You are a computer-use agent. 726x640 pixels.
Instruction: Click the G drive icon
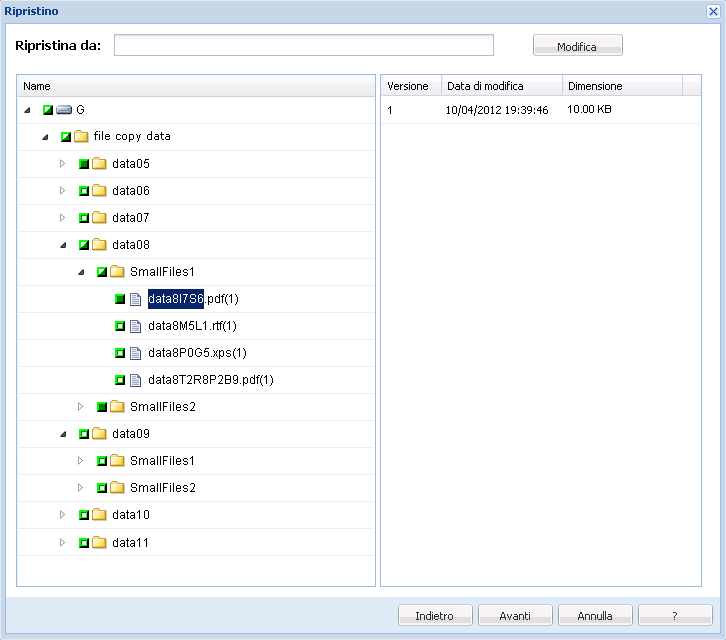64,109
